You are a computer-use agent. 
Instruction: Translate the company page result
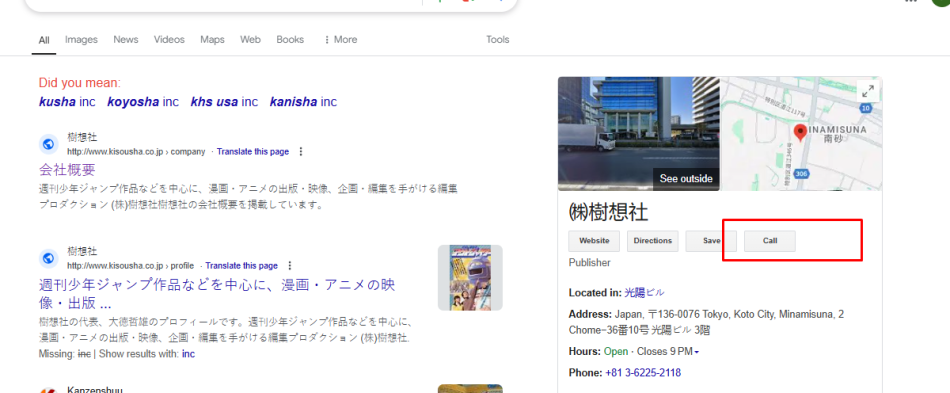[x=253, y=151]
